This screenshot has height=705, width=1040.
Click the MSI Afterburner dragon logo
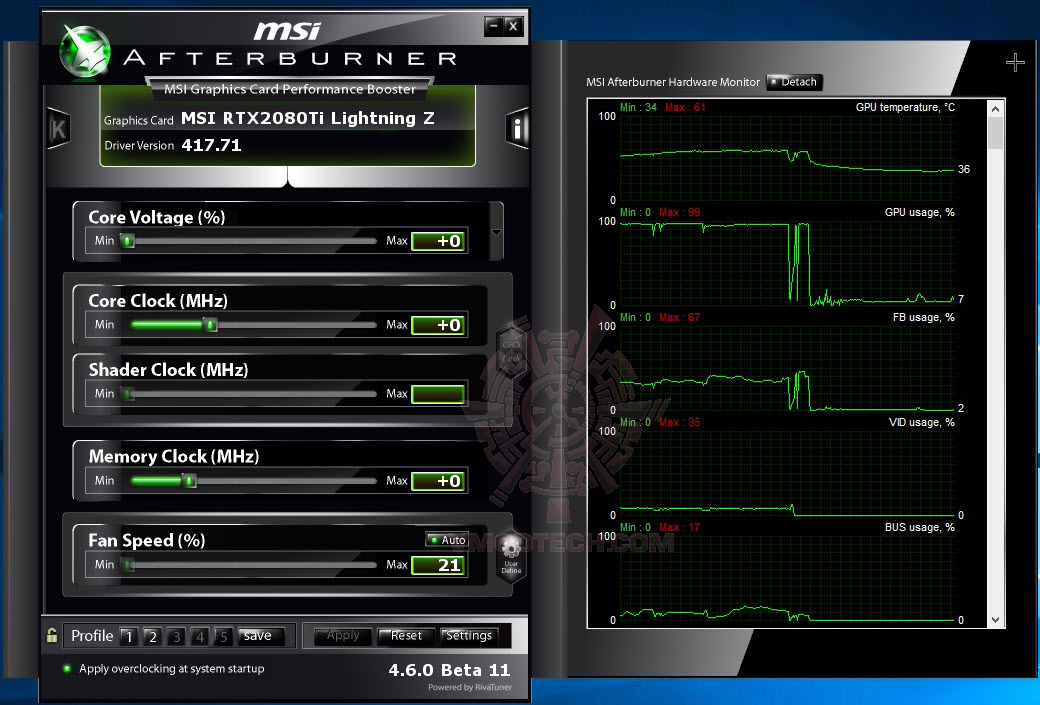(x=84, y=50)
